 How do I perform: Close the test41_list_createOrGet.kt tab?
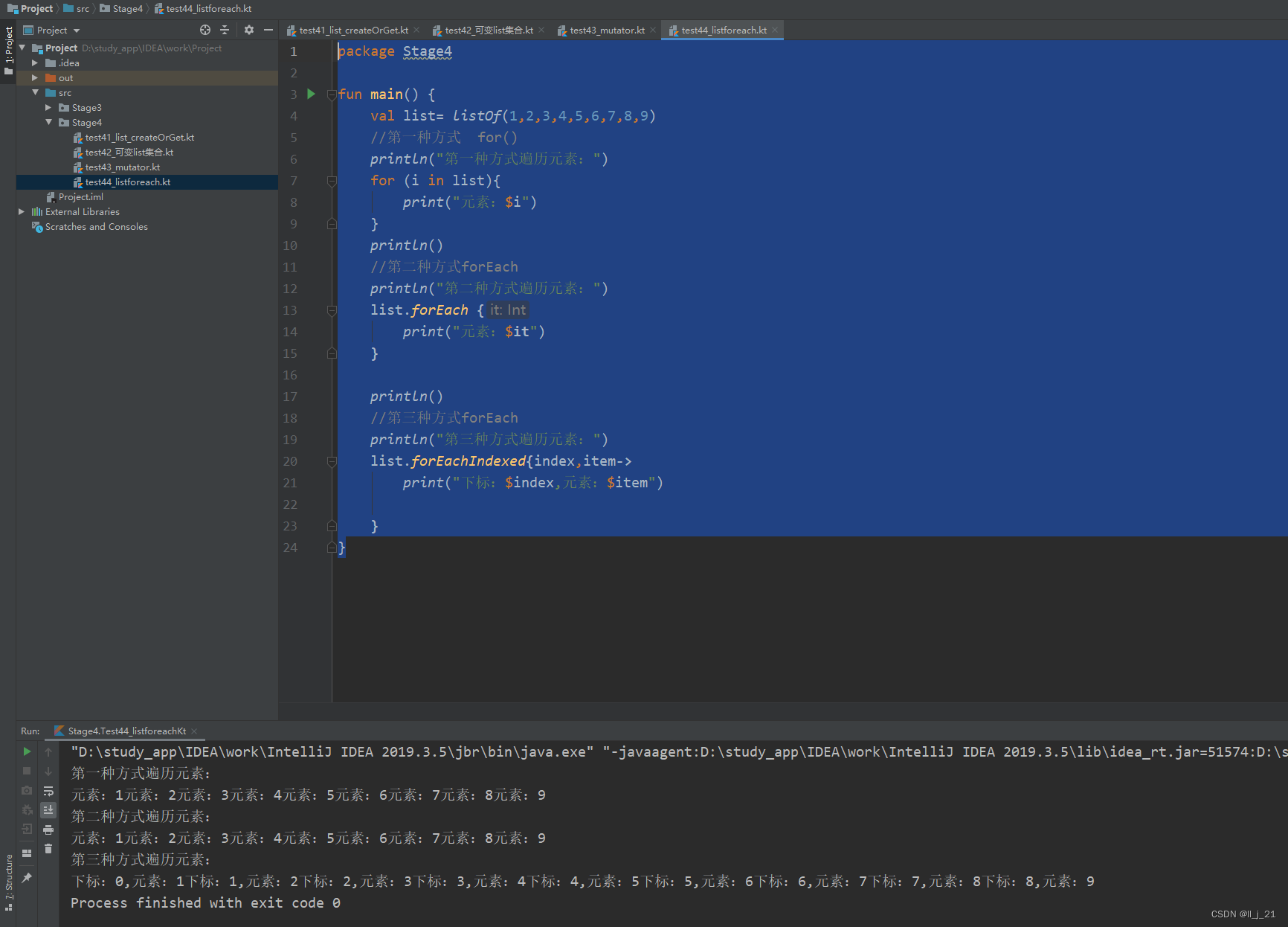(416, 31)
